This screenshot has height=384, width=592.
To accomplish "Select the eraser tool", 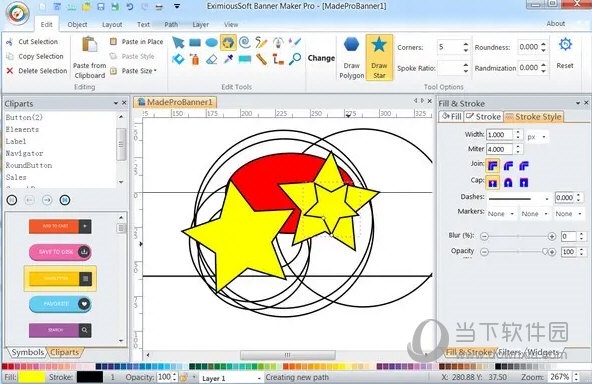I will point(211,59).
